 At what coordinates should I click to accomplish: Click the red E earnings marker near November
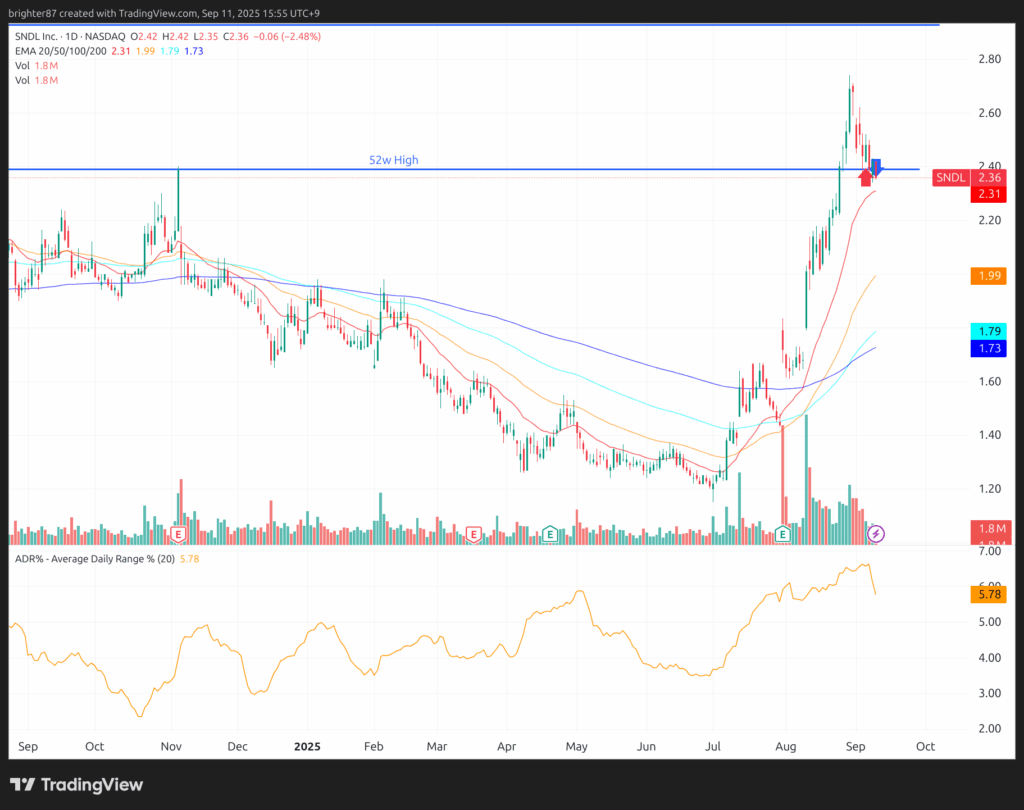pos(178,534)
